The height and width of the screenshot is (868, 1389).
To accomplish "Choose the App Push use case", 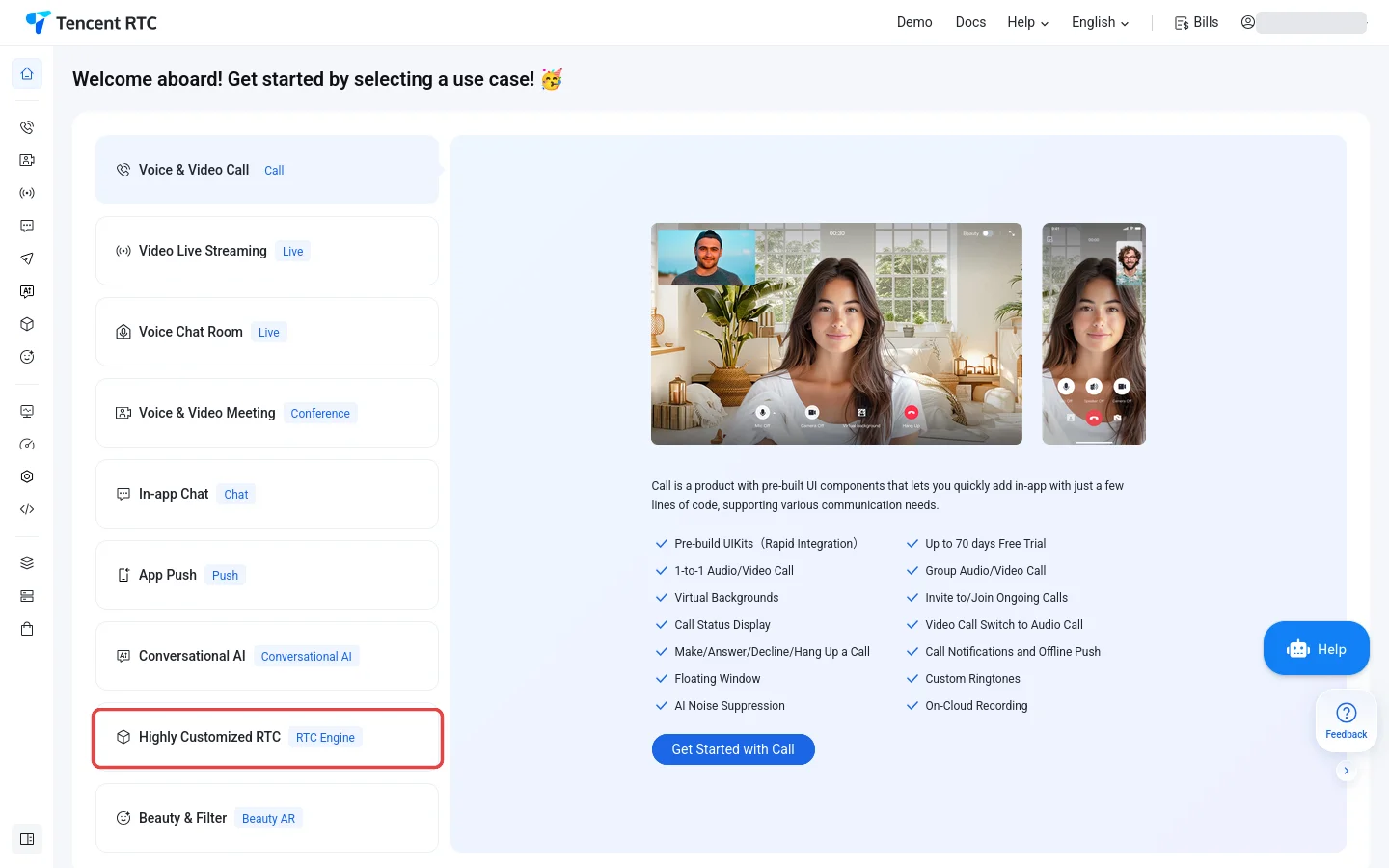I will [x=267, y=575].
